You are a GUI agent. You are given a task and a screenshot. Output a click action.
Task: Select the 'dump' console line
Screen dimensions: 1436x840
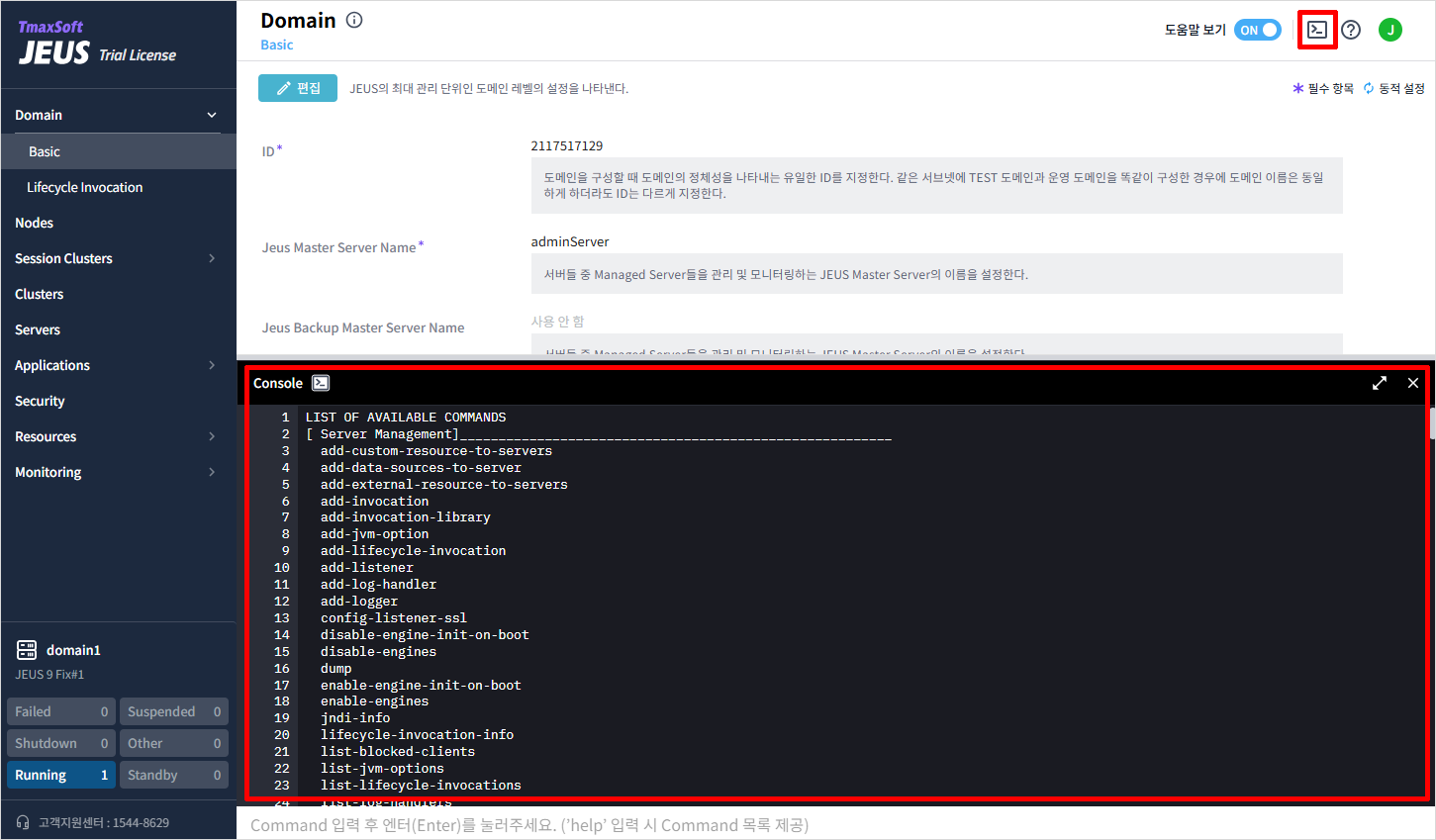point(335,669)
